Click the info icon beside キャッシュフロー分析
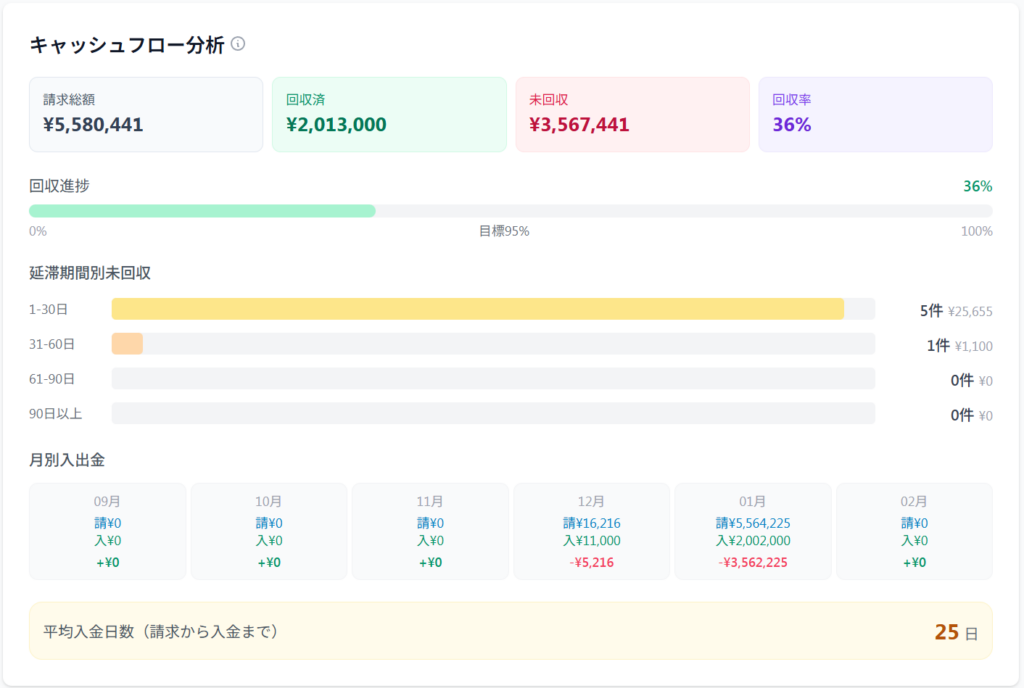1024x688 pixels. click(x=238, y=44)
